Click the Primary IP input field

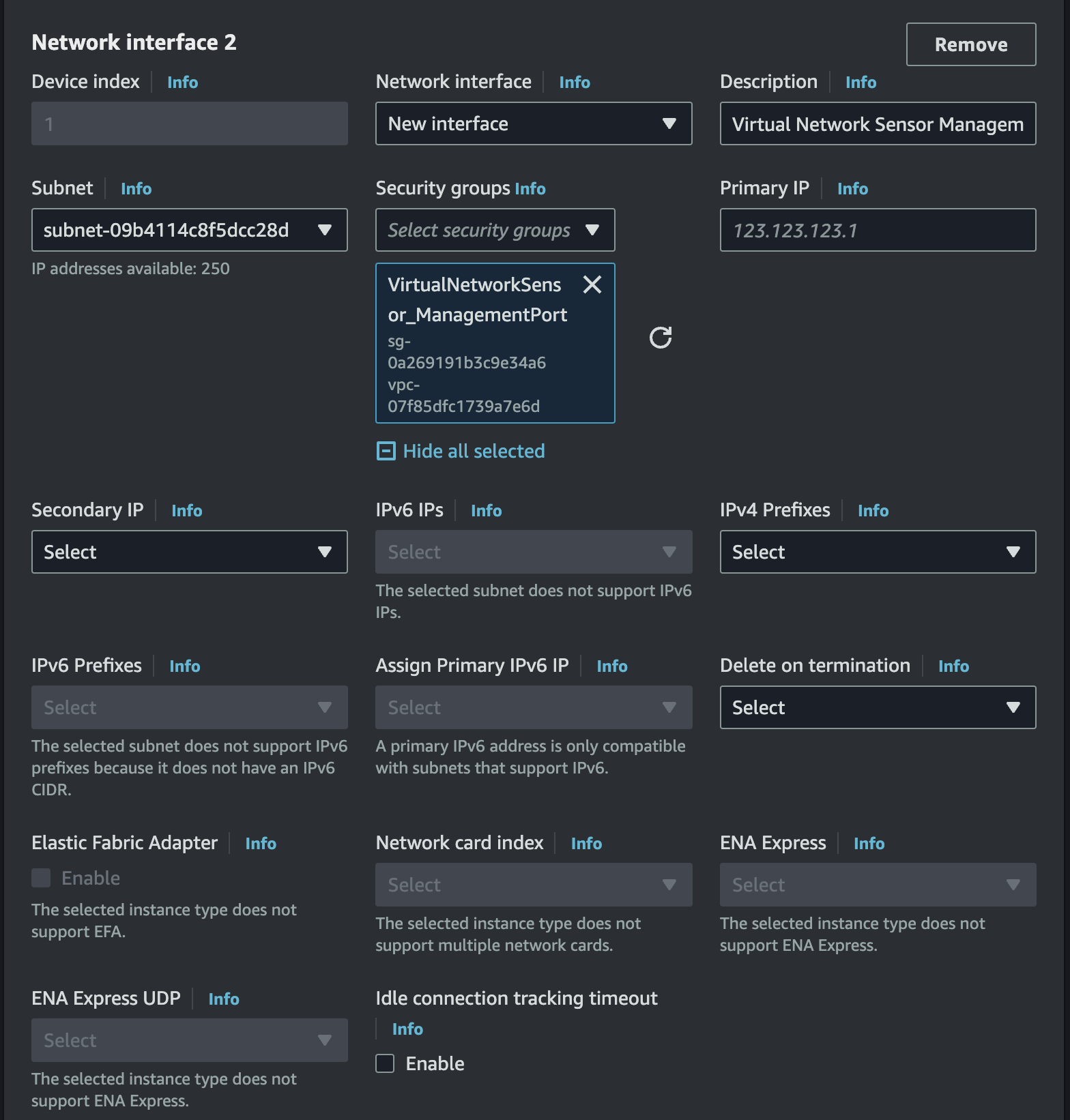(878, 230)
